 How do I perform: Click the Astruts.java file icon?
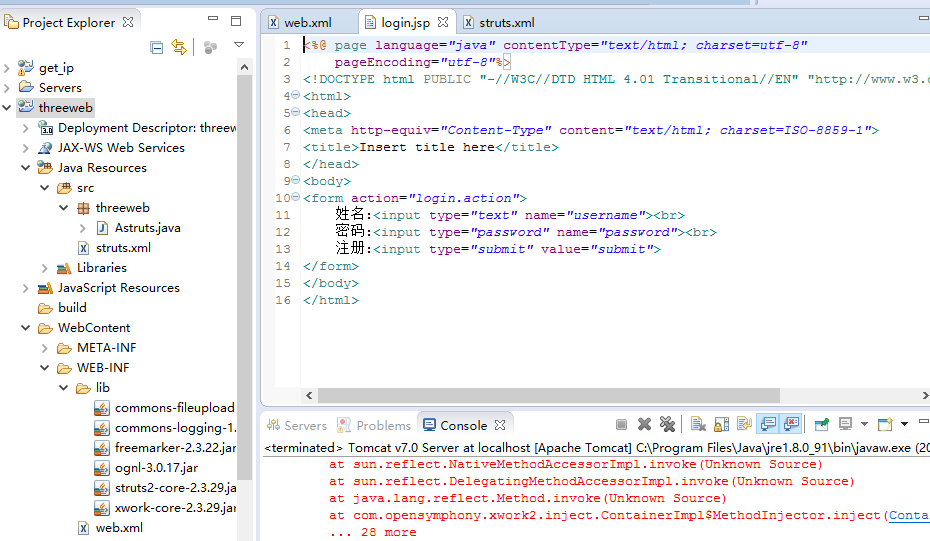point(102,228)
